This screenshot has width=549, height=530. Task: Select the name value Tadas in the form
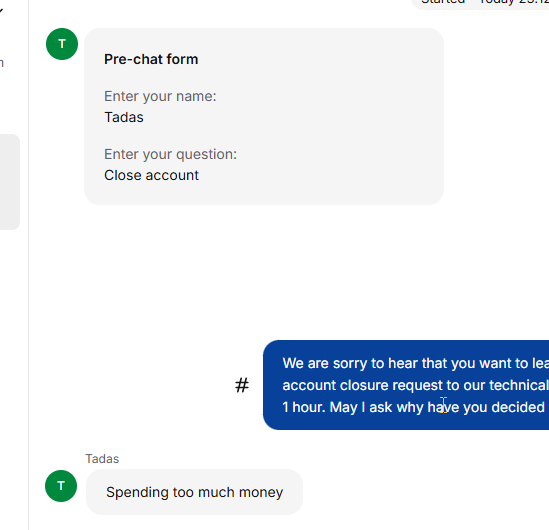pyautogui.click(x=124, y=117)
